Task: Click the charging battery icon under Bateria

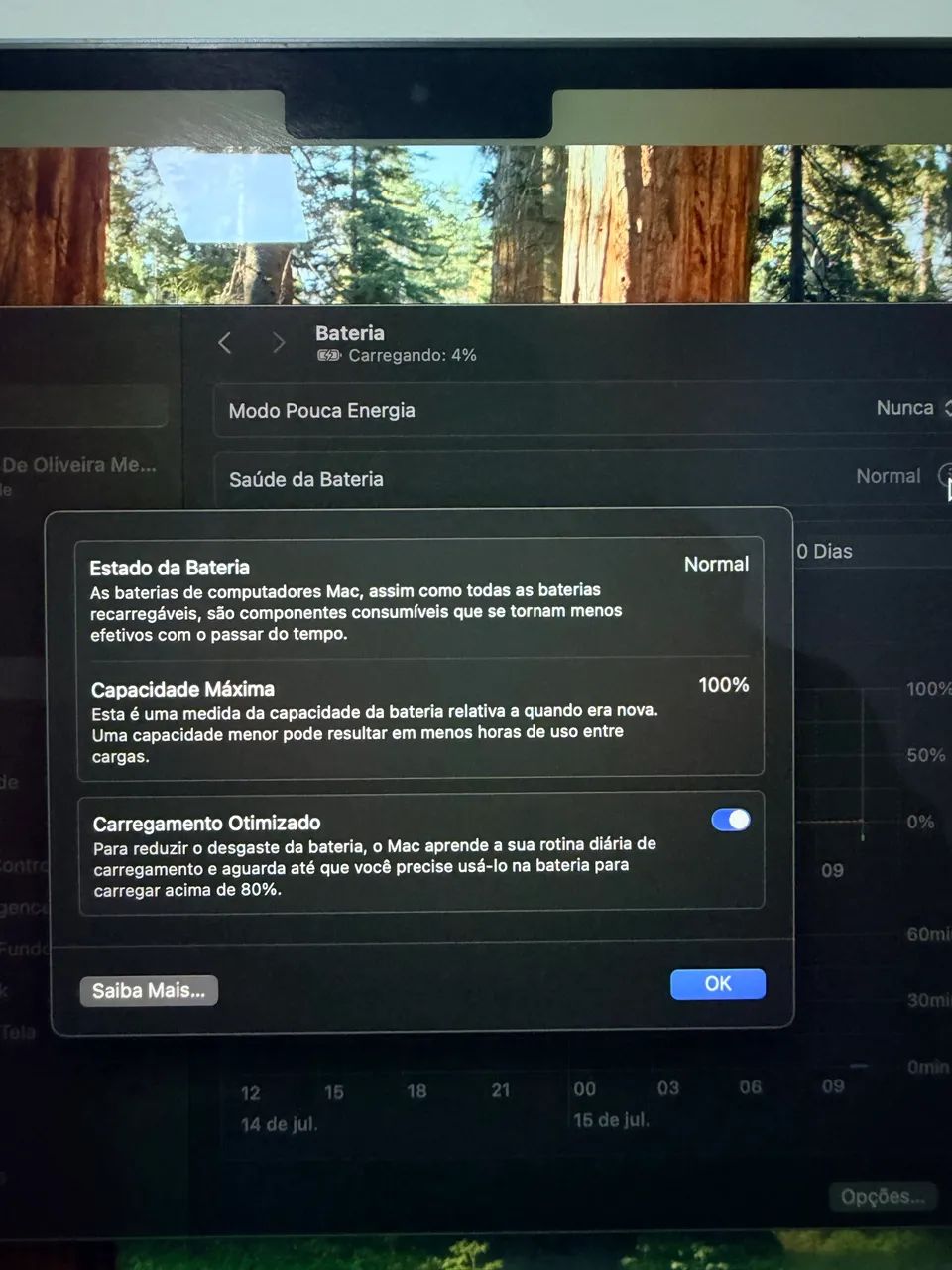Action: coord(329,355)
